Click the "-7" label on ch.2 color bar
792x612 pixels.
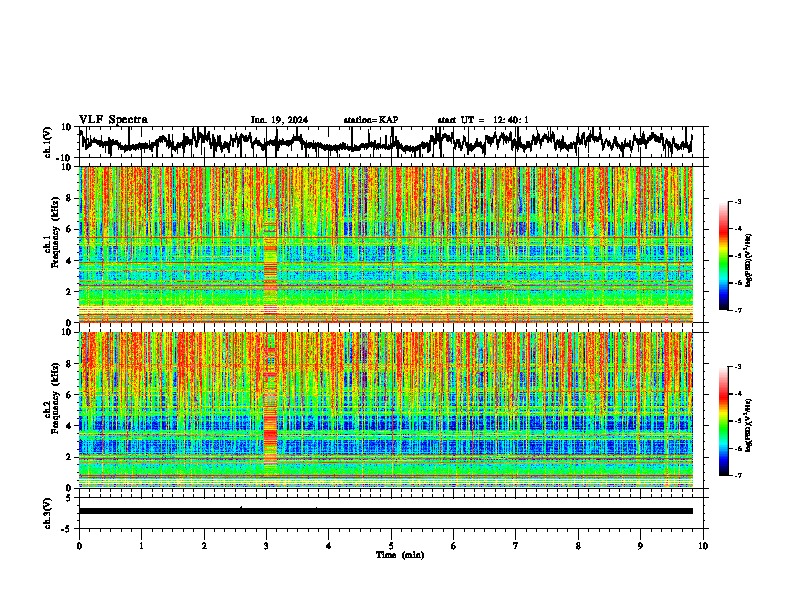pos(738,476)
